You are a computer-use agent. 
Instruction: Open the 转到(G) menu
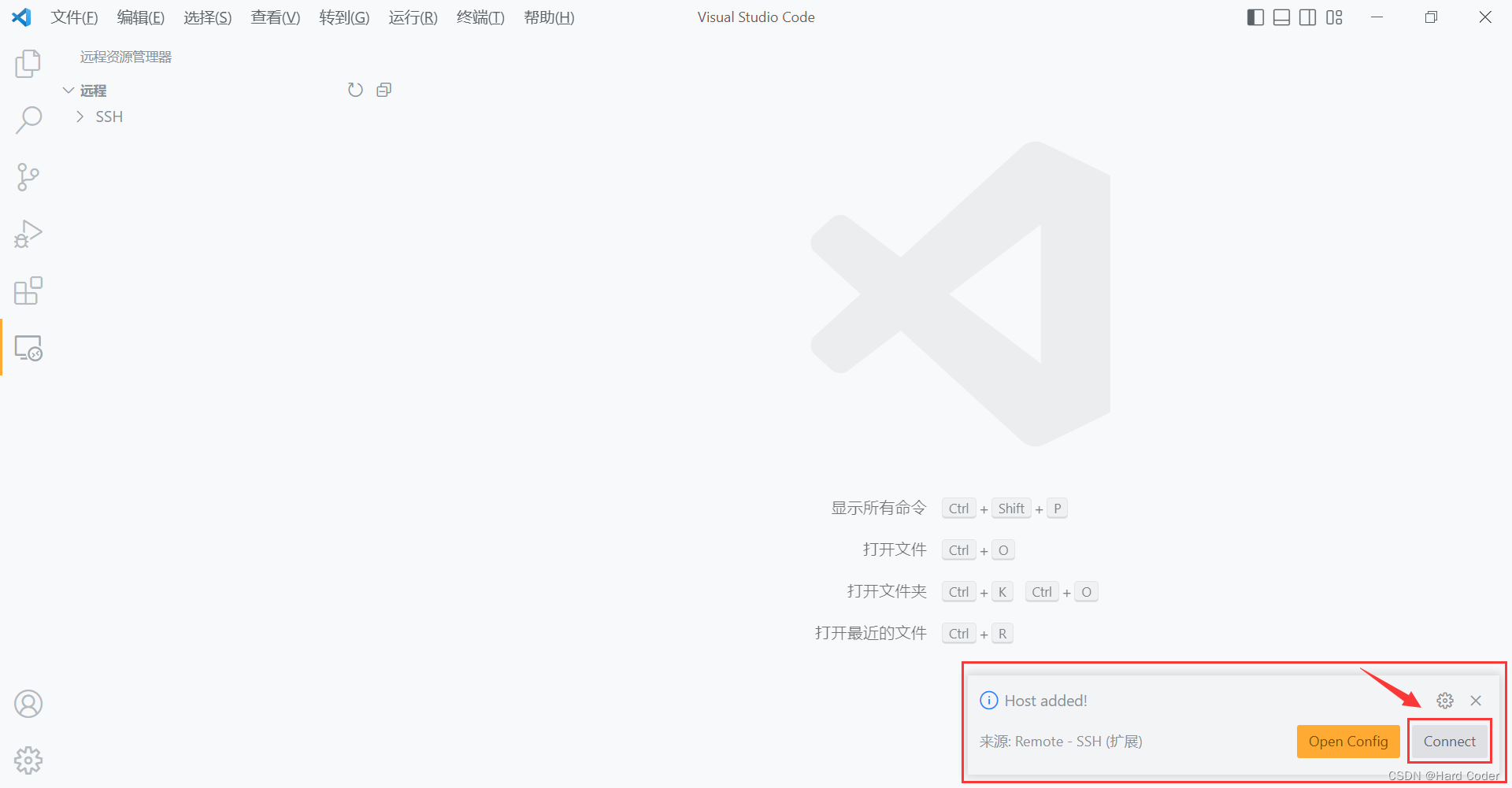(344, 17)
